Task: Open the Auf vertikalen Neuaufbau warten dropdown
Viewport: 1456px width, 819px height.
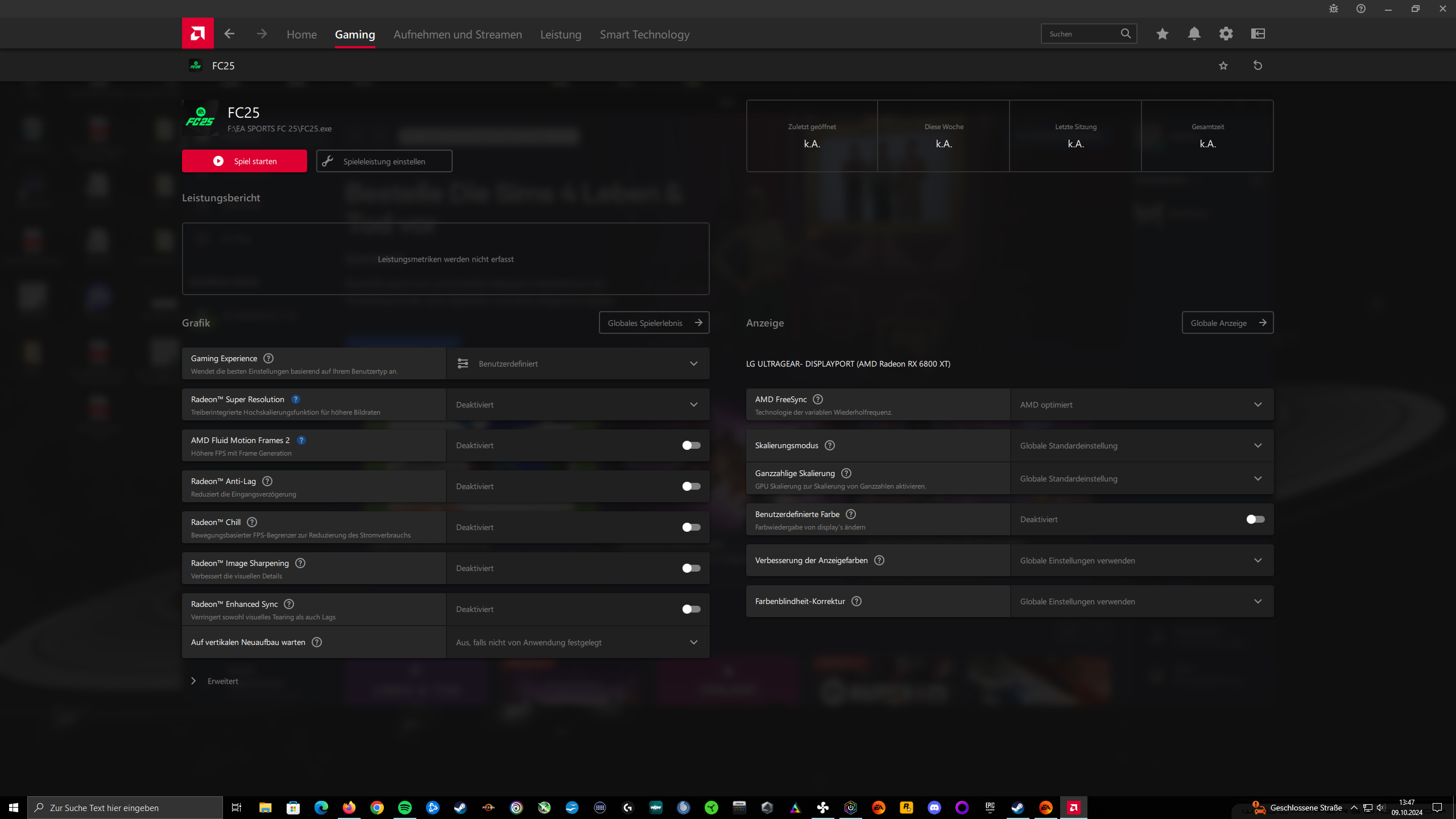Action: tap(578, 642)
